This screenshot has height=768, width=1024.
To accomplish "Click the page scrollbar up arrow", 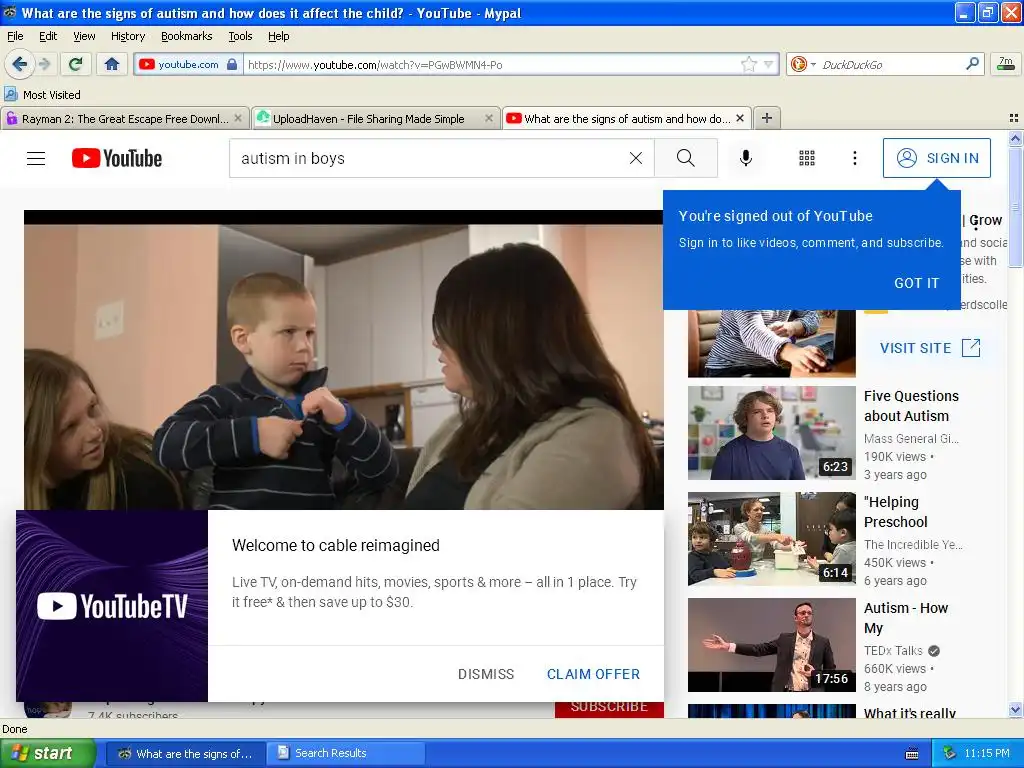I will 1015,138.
